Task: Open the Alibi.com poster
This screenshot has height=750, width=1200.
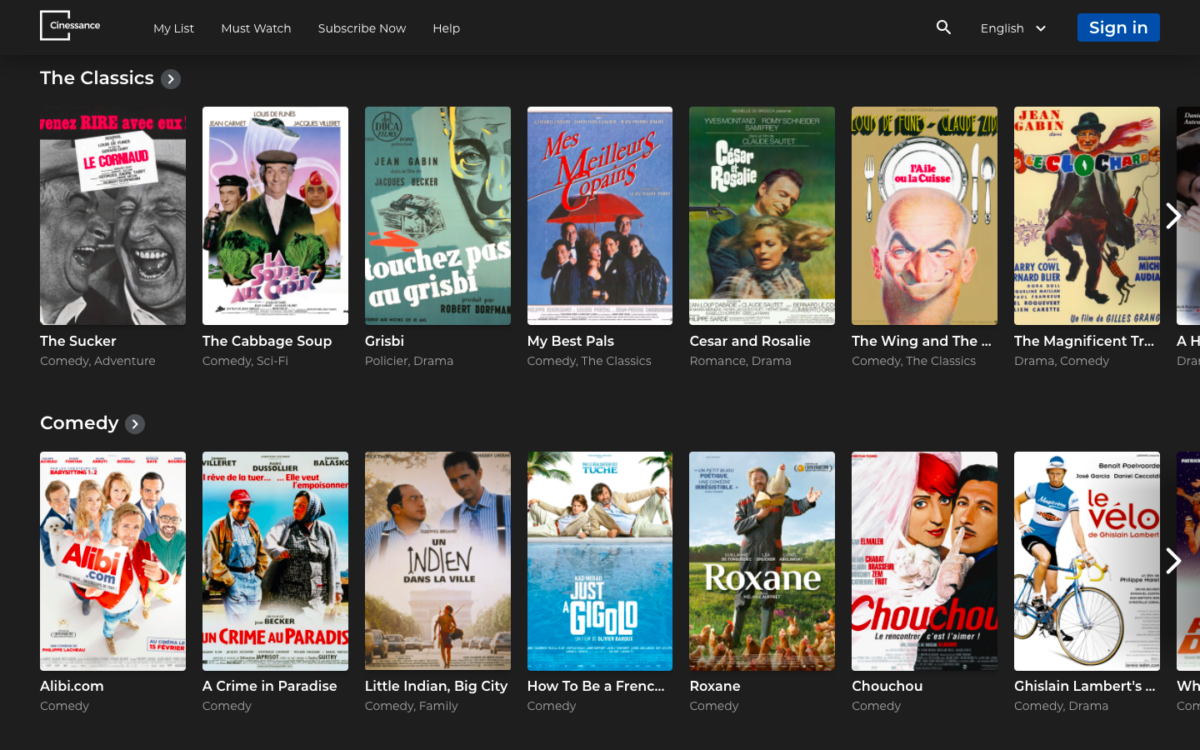Action: [x=113, y=561]
